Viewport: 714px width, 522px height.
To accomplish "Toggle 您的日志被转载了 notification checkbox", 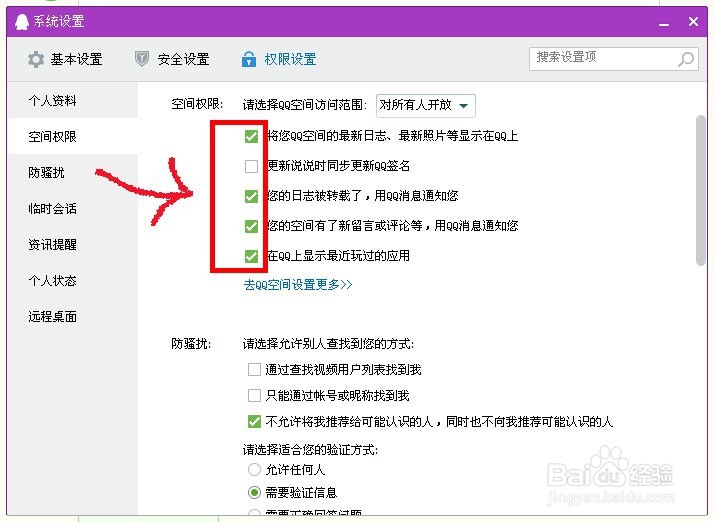I will [x=251, y=196].
